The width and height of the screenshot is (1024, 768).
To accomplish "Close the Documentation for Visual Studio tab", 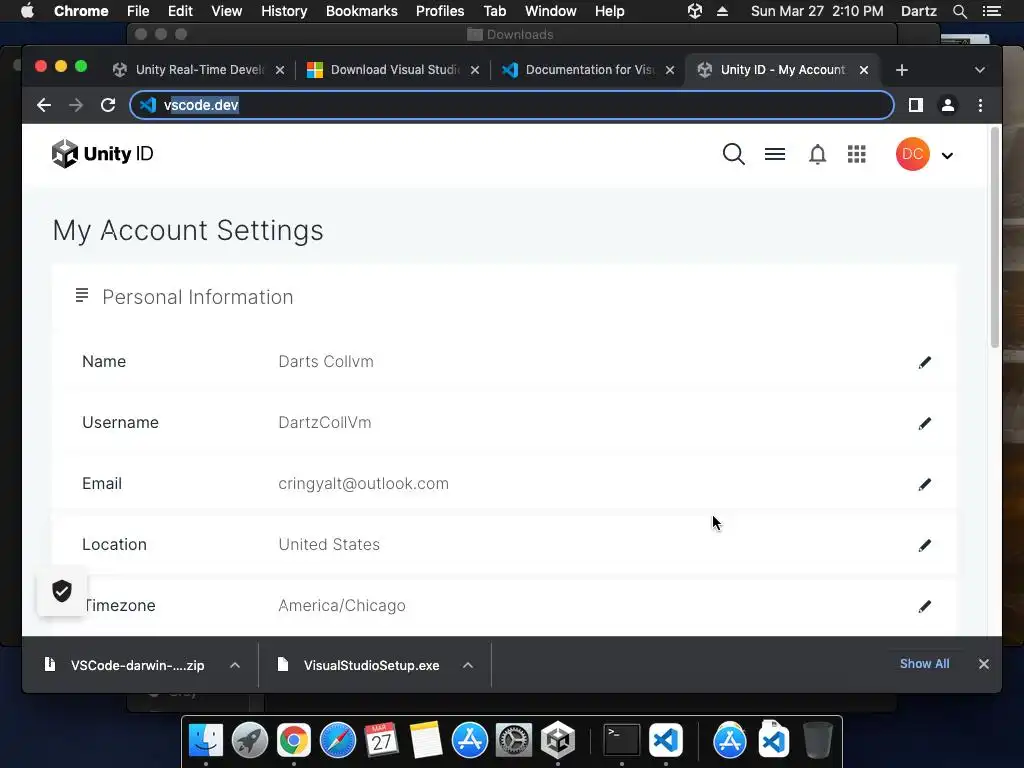I will pos(669,70).
